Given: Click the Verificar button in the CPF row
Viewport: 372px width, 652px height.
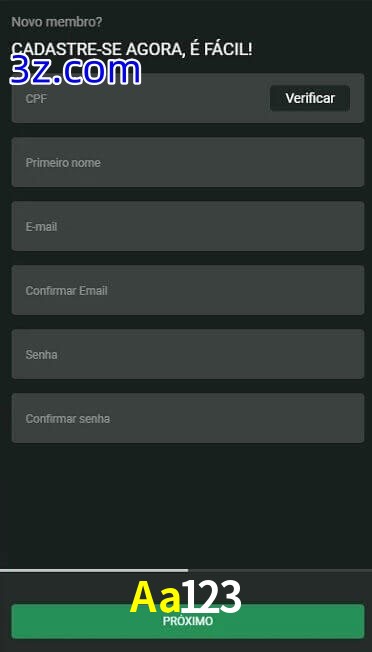Looking at the screenshot, I should pos(310,98).
